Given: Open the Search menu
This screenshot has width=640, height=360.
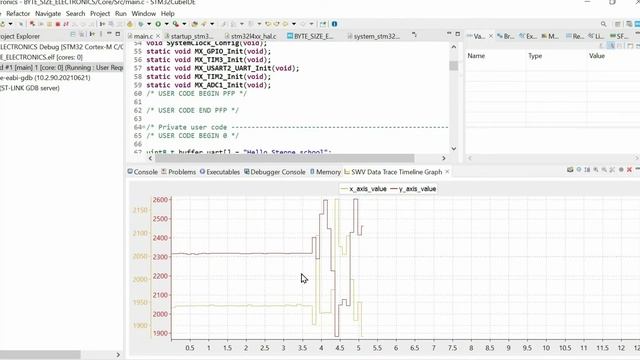Looking at the screenshot, I should pos(76,13).
